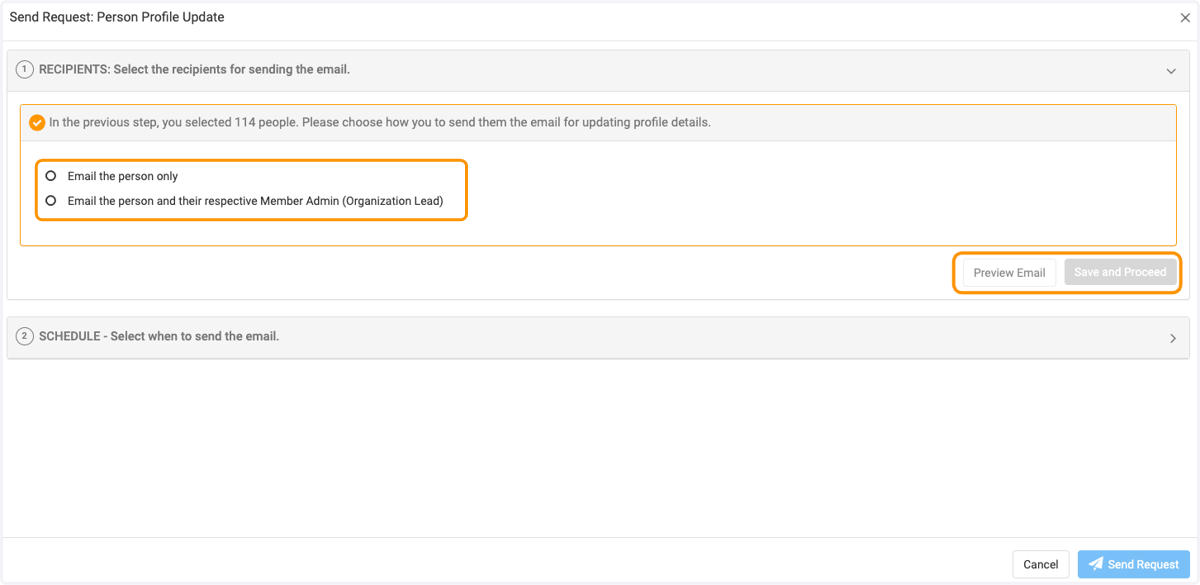Select "Email the person only" radio option
Image resolution: width=1200 pixels, height=585 pixels.
coord(51,176)
